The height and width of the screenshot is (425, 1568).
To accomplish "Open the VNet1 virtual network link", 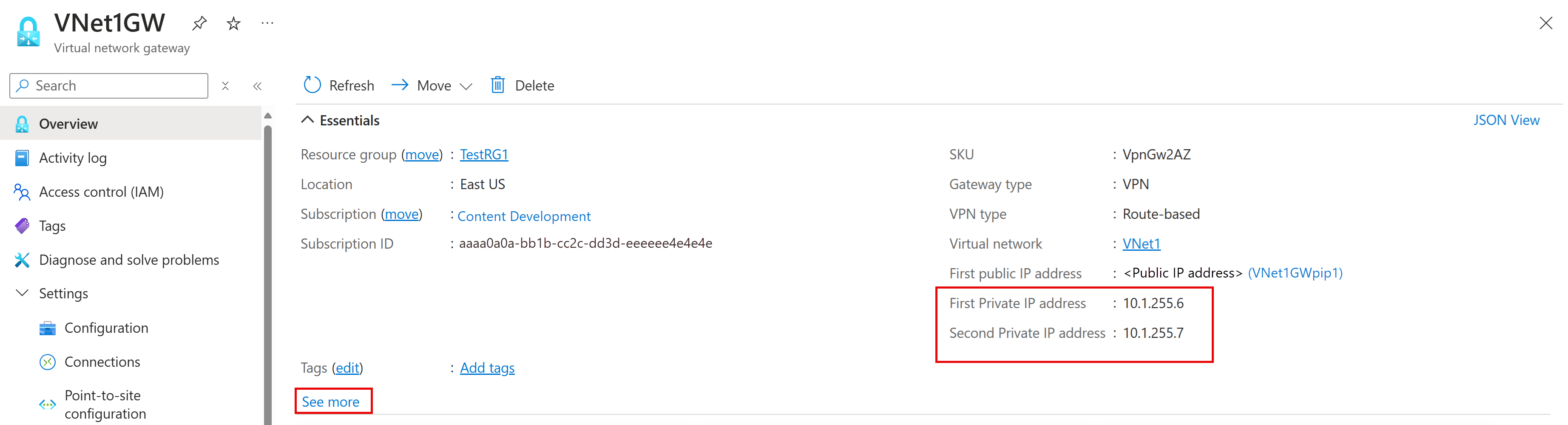I will pos(1141,244).
